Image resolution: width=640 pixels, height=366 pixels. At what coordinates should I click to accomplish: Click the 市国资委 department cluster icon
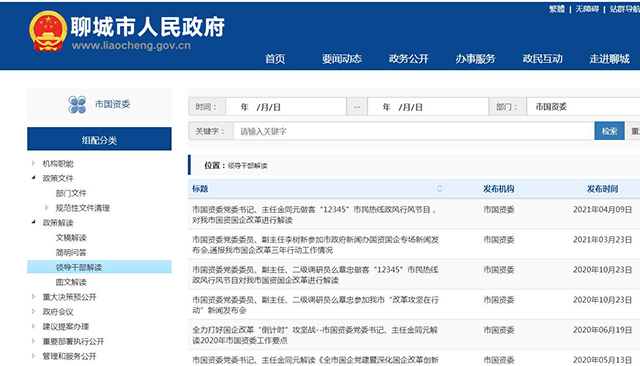[77, 104]
